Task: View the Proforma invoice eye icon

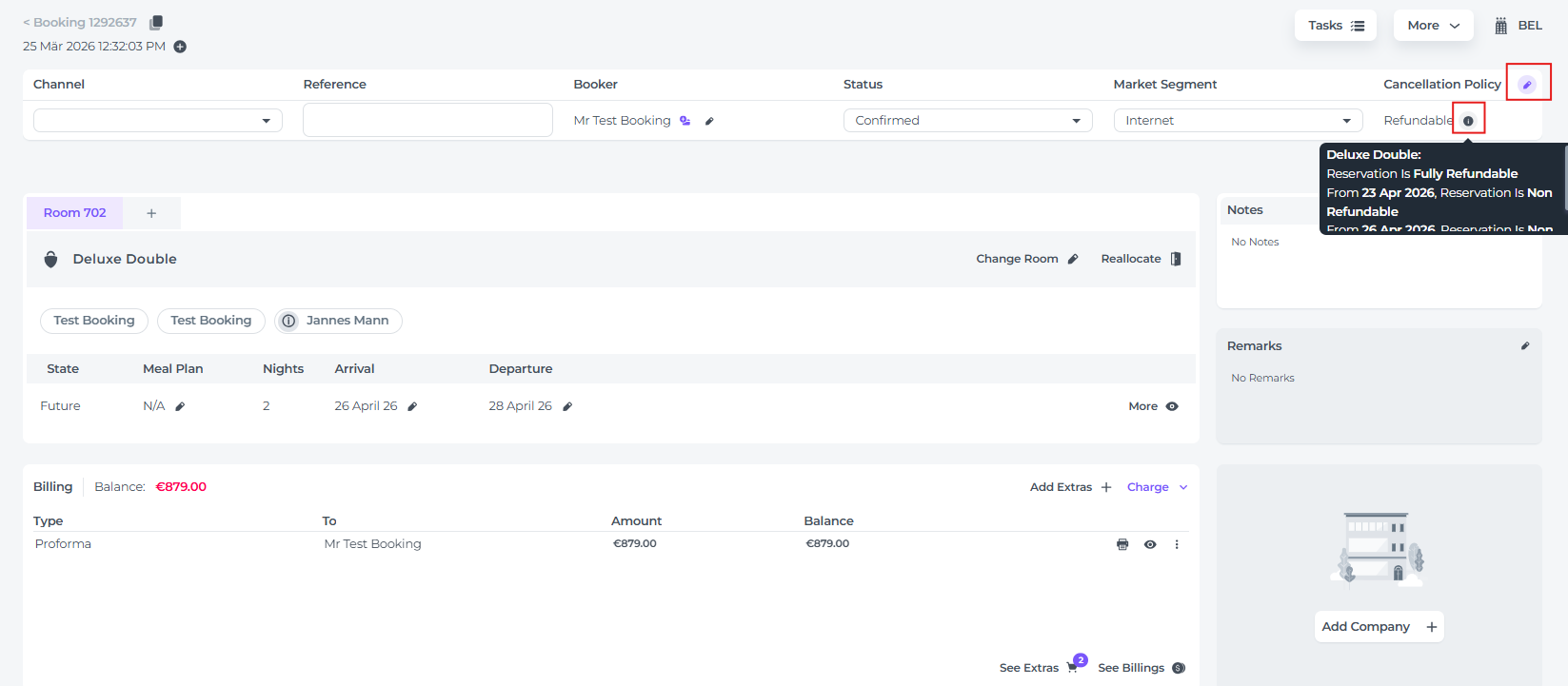Action: point(1150,544)
